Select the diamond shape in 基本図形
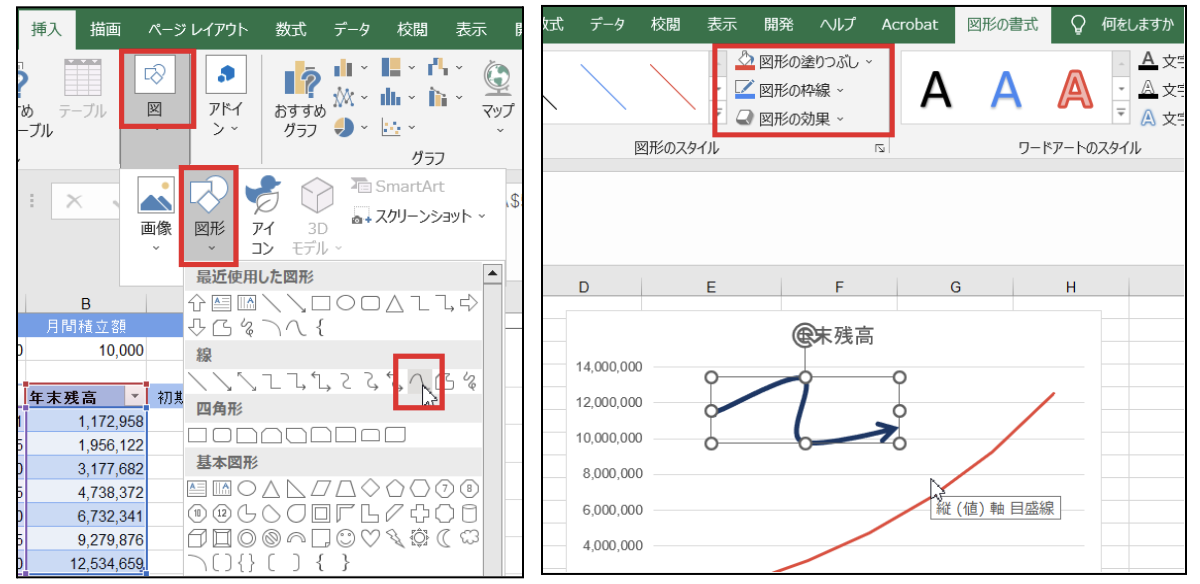The width and height of the screenshot is (1200, 584). [369, 488]
